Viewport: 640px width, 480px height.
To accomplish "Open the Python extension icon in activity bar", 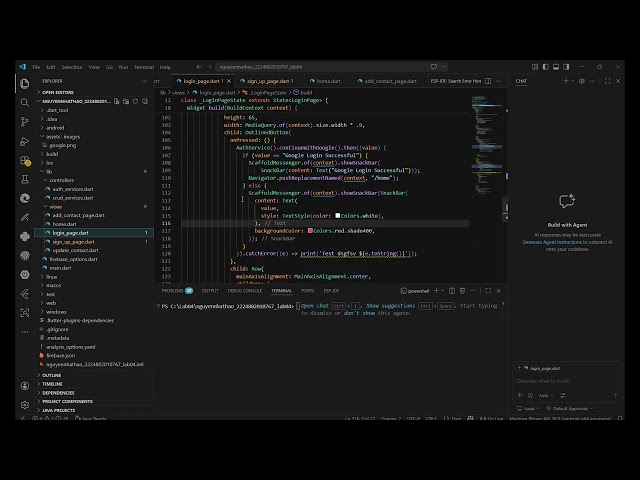I will [25, 236].
